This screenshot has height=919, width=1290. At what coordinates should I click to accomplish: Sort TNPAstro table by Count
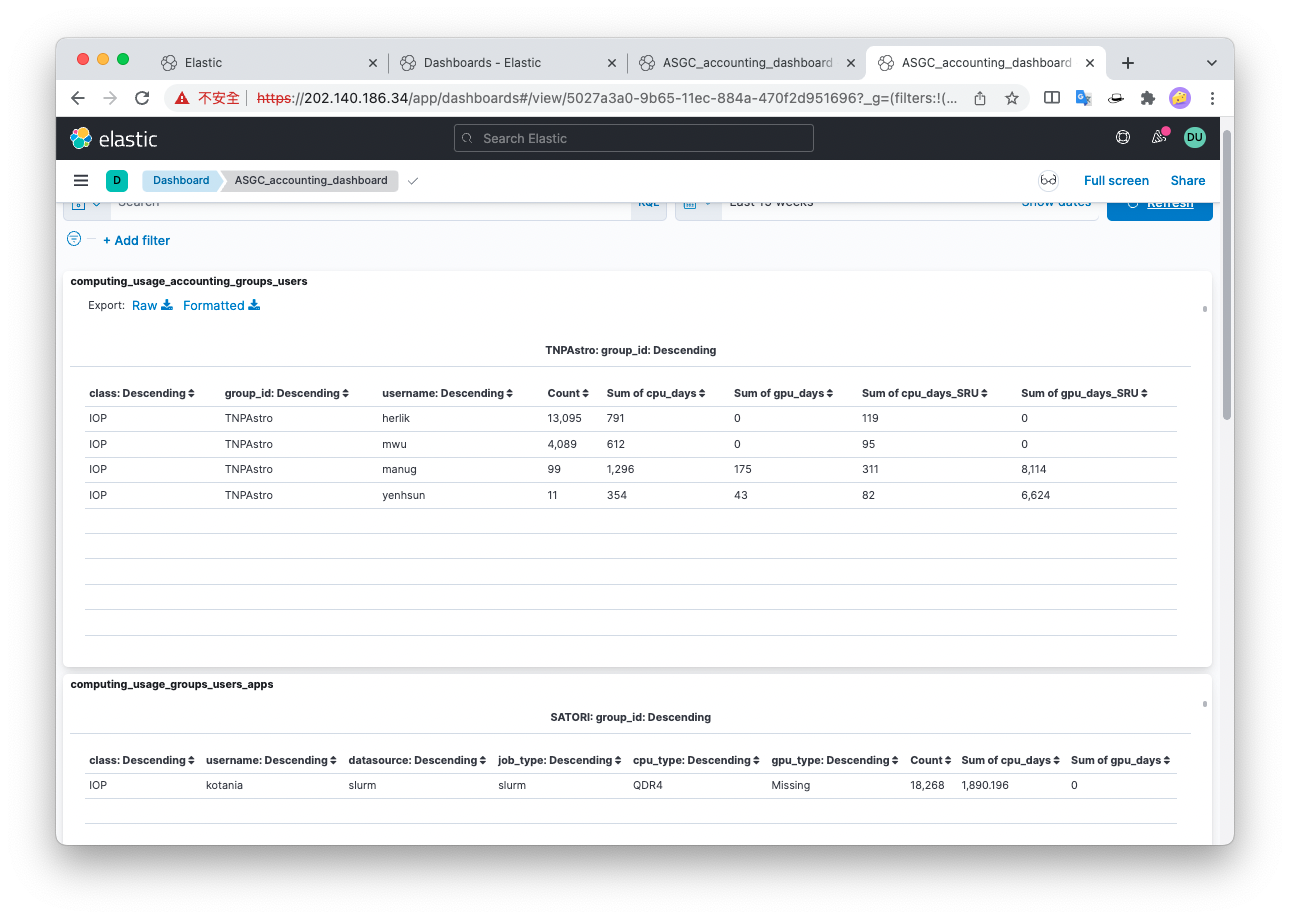pos(568,393)
